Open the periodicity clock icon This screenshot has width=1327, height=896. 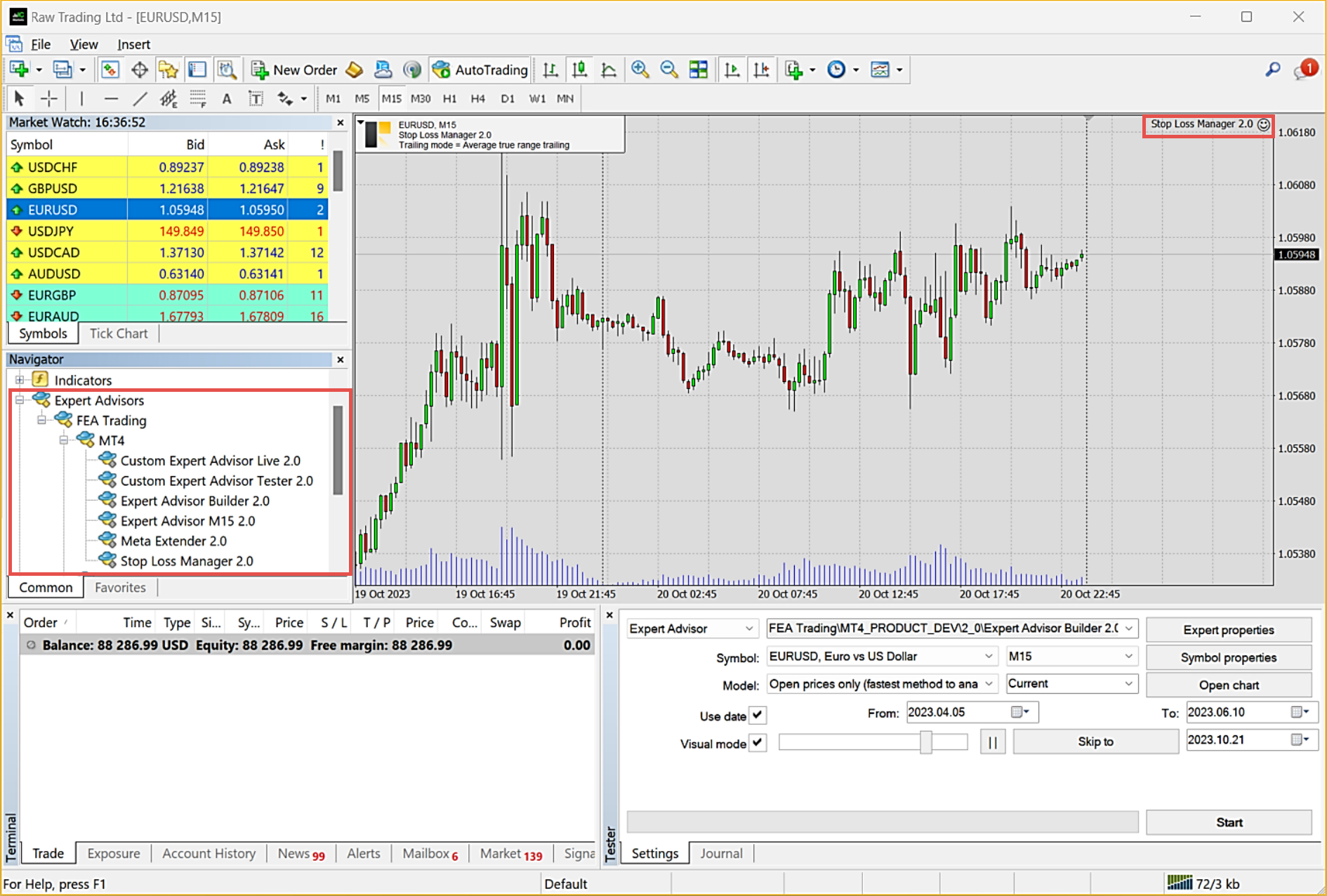(836, 70)
